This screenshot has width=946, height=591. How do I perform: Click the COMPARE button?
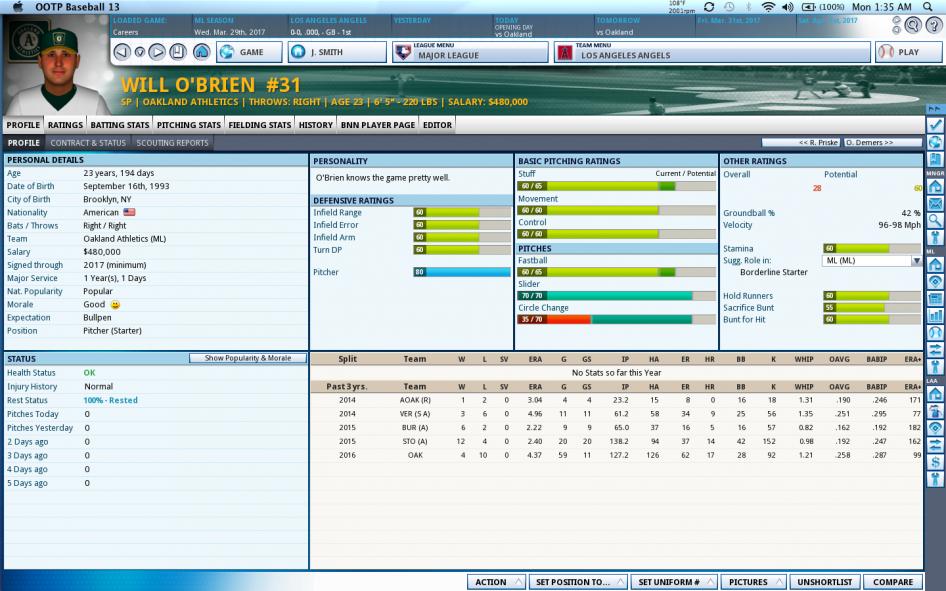(x=893, y=582)
